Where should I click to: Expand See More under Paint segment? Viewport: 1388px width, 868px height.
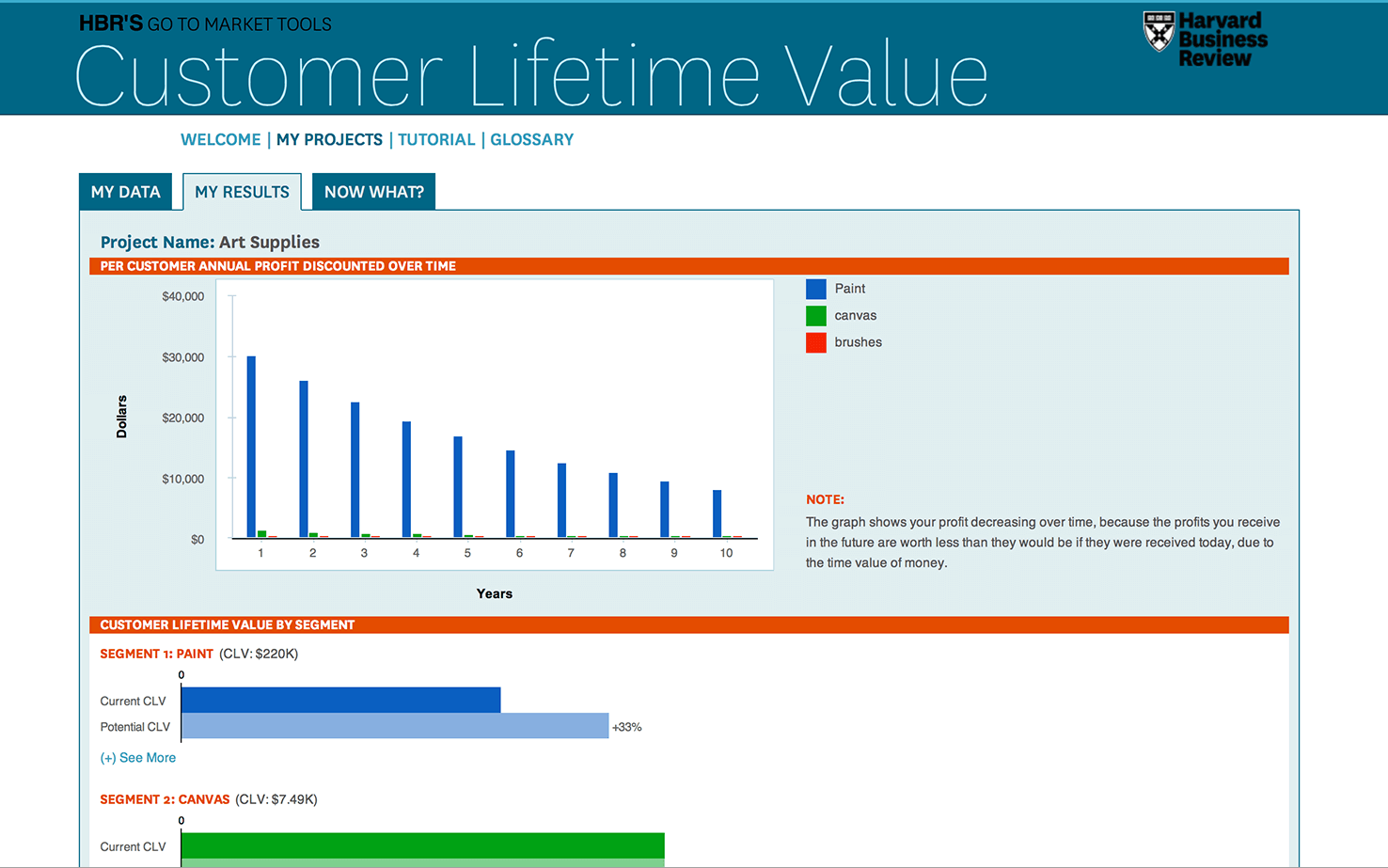click(x=138, y=758)
